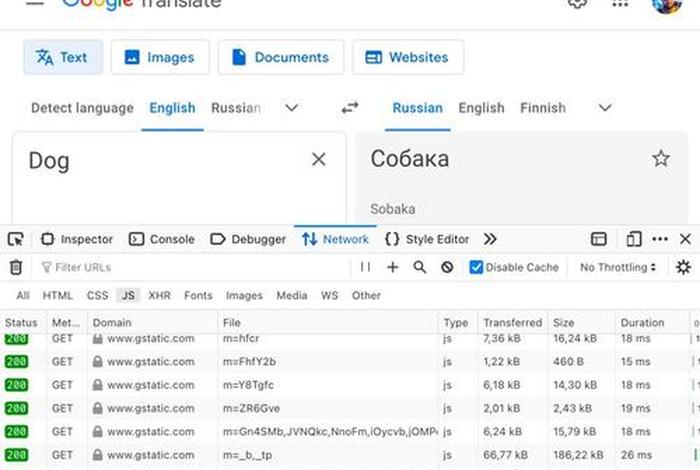The height and width of the screenshot is (470, 700).
Task: Select the m=Gn4SMb,JVNQkc request row
Action: [x=350, y=432]
